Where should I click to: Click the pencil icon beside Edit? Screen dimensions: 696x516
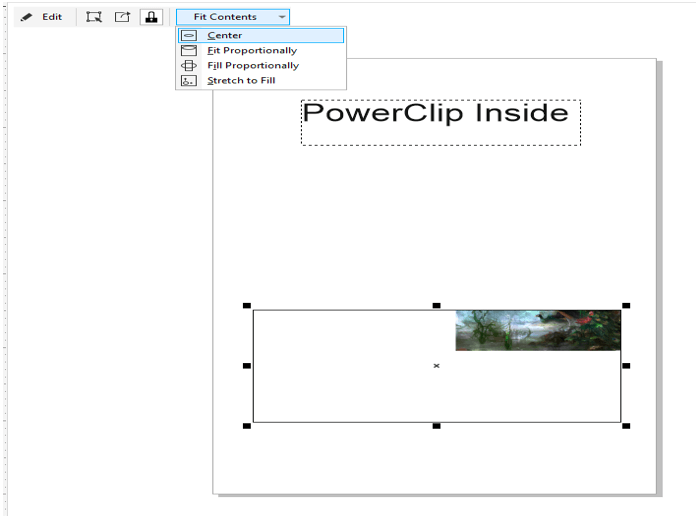26,17
